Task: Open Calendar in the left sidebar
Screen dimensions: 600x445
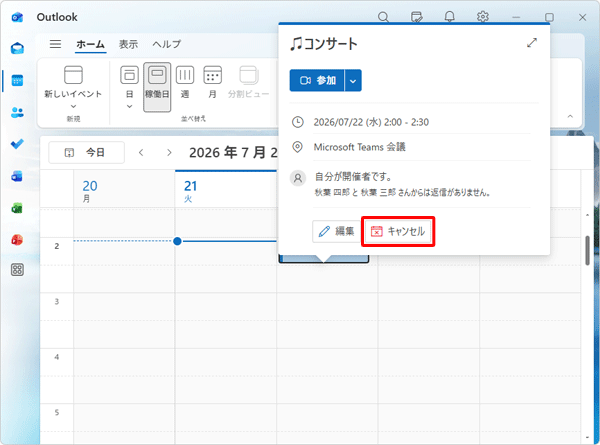Action: pyautogui.click(x=17, y=80)
